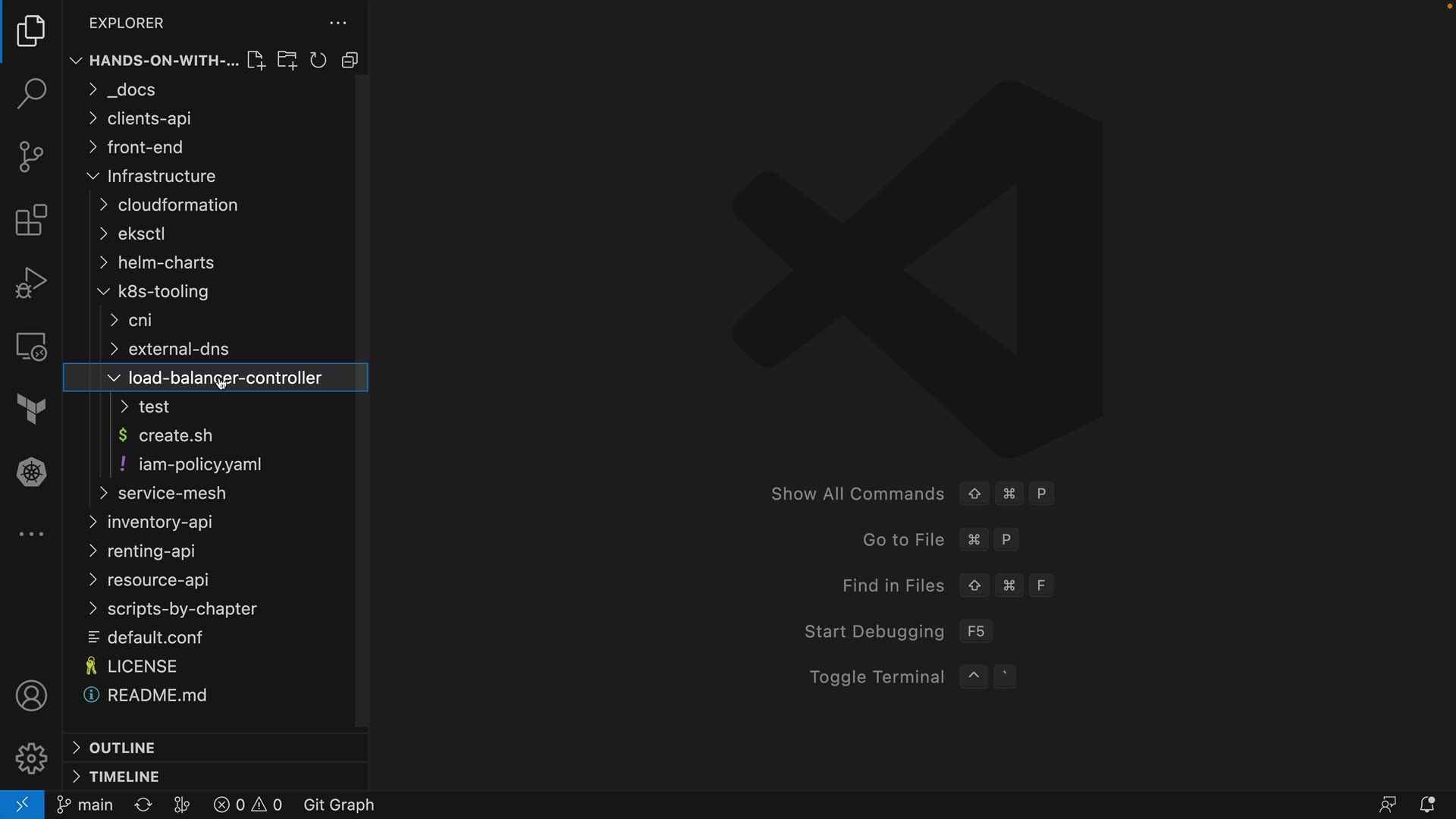Open the Remote Explorer view
The width and height of the screenshot is (1456, 819).
[x=31, y=347]
